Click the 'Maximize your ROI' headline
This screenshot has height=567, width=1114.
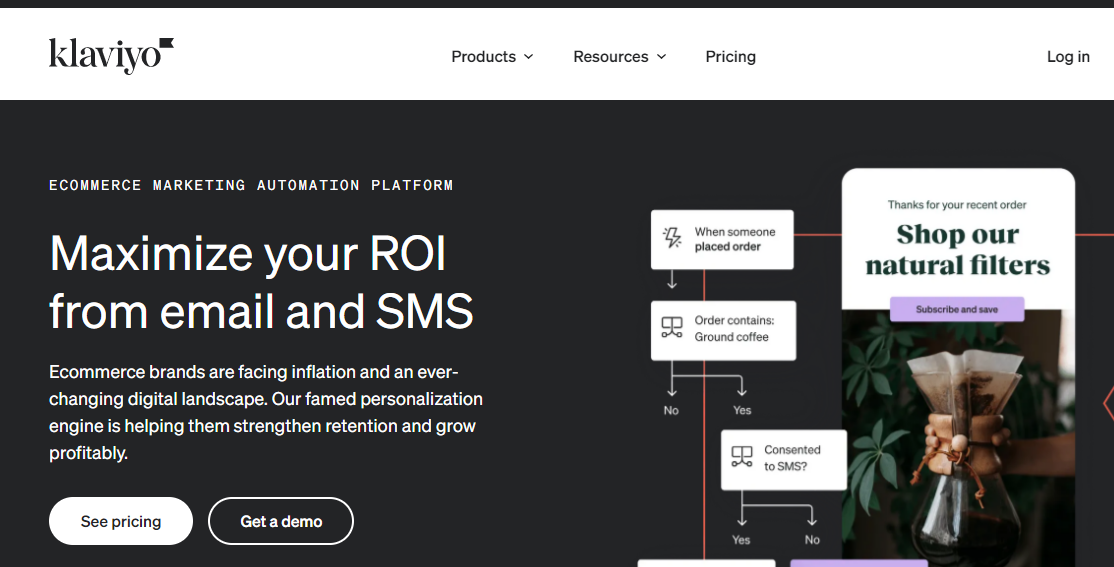[247, 253]
